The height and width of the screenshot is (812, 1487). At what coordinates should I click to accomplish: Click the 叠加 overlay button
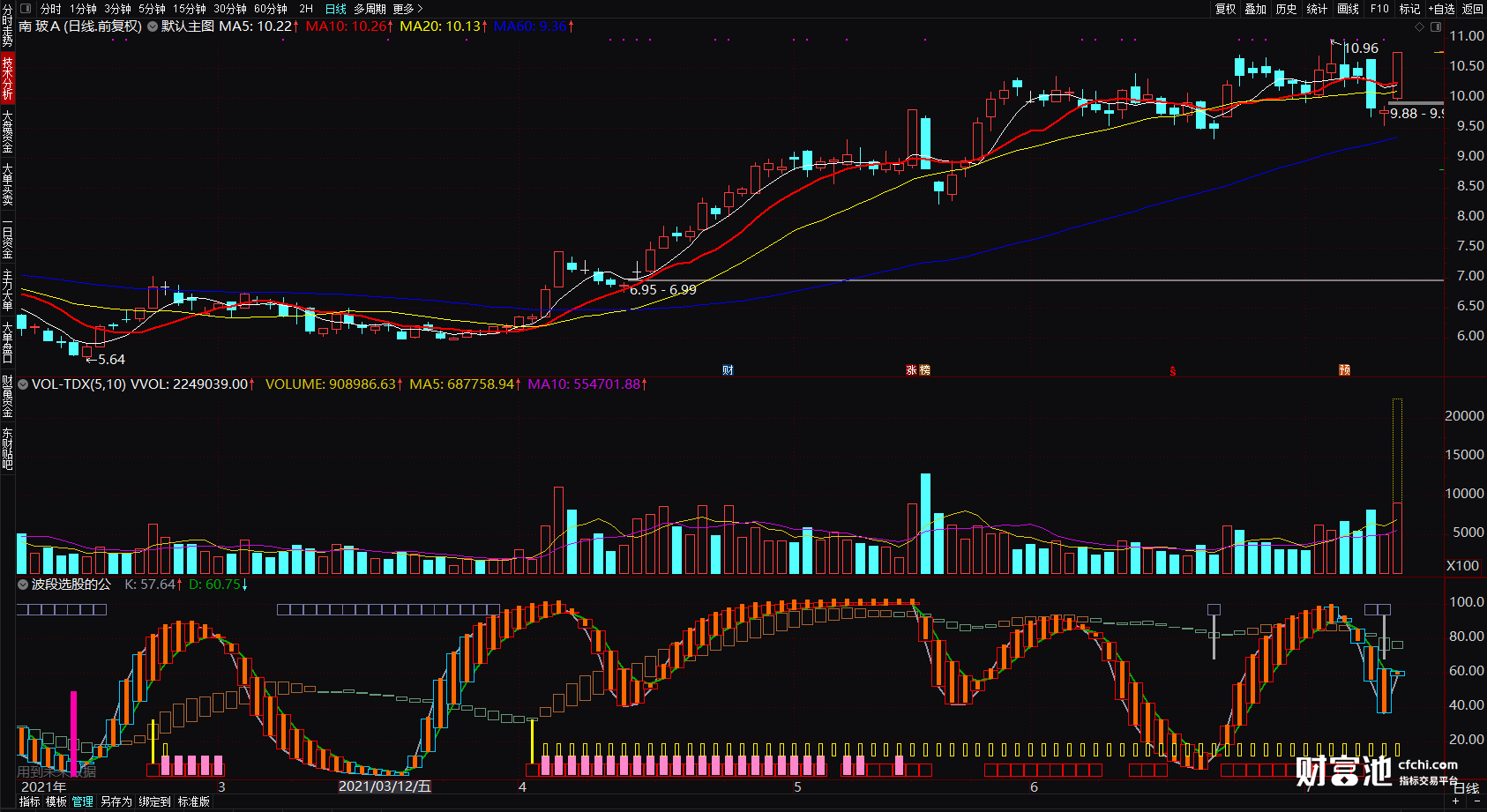[x=1255, y=9]
